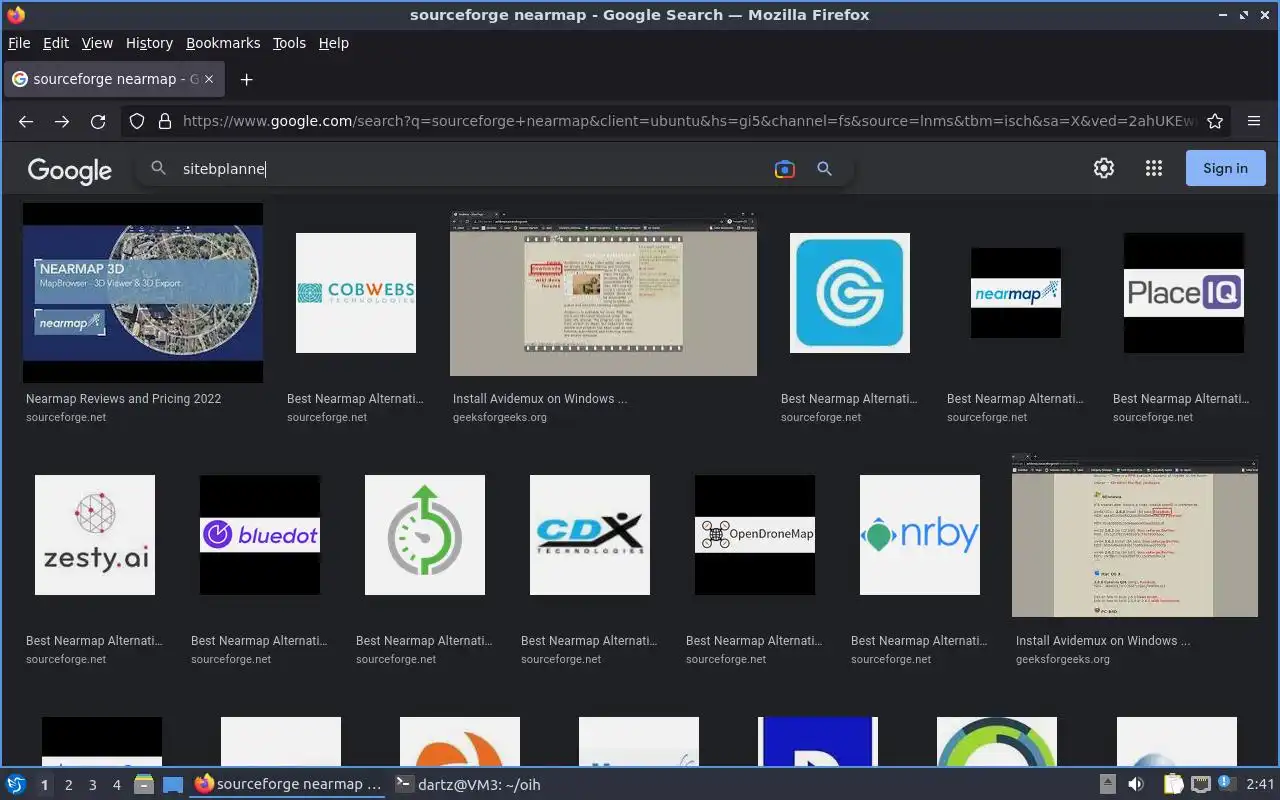
Task: Open volume control in tray
Action: [x=1136, y=784]
